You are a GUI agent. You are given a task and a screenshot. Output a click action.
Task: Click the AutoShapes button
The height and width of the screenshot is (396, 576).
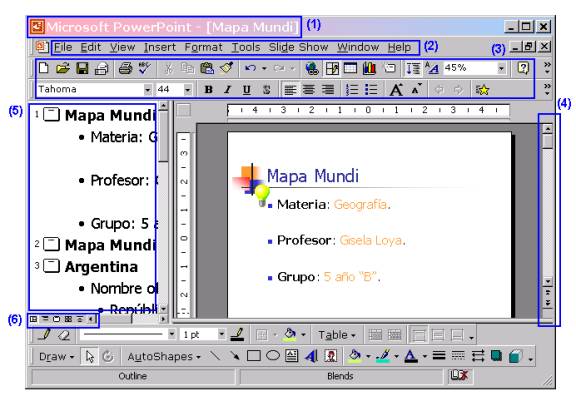(x=164, y=356)
